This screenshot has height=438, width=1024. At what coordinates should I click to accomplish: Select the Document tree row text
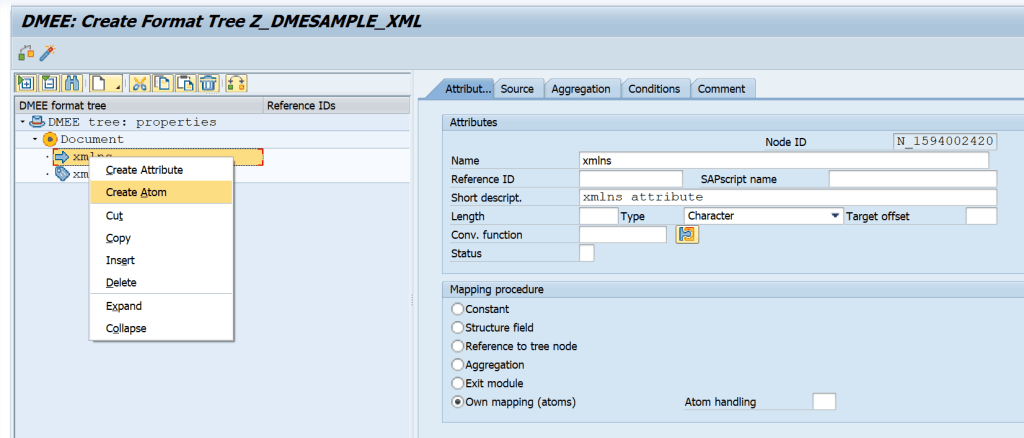tap(92, 140)
